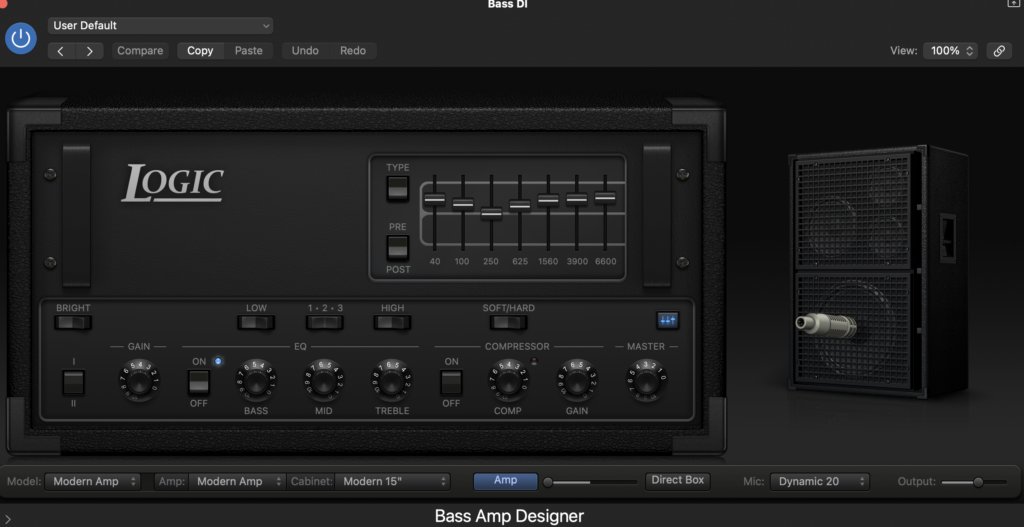This screenshot has width=1024, height=527.
Task: Open the Cabinet Modern 15" dropdown
Action: [x=392, y=481]
